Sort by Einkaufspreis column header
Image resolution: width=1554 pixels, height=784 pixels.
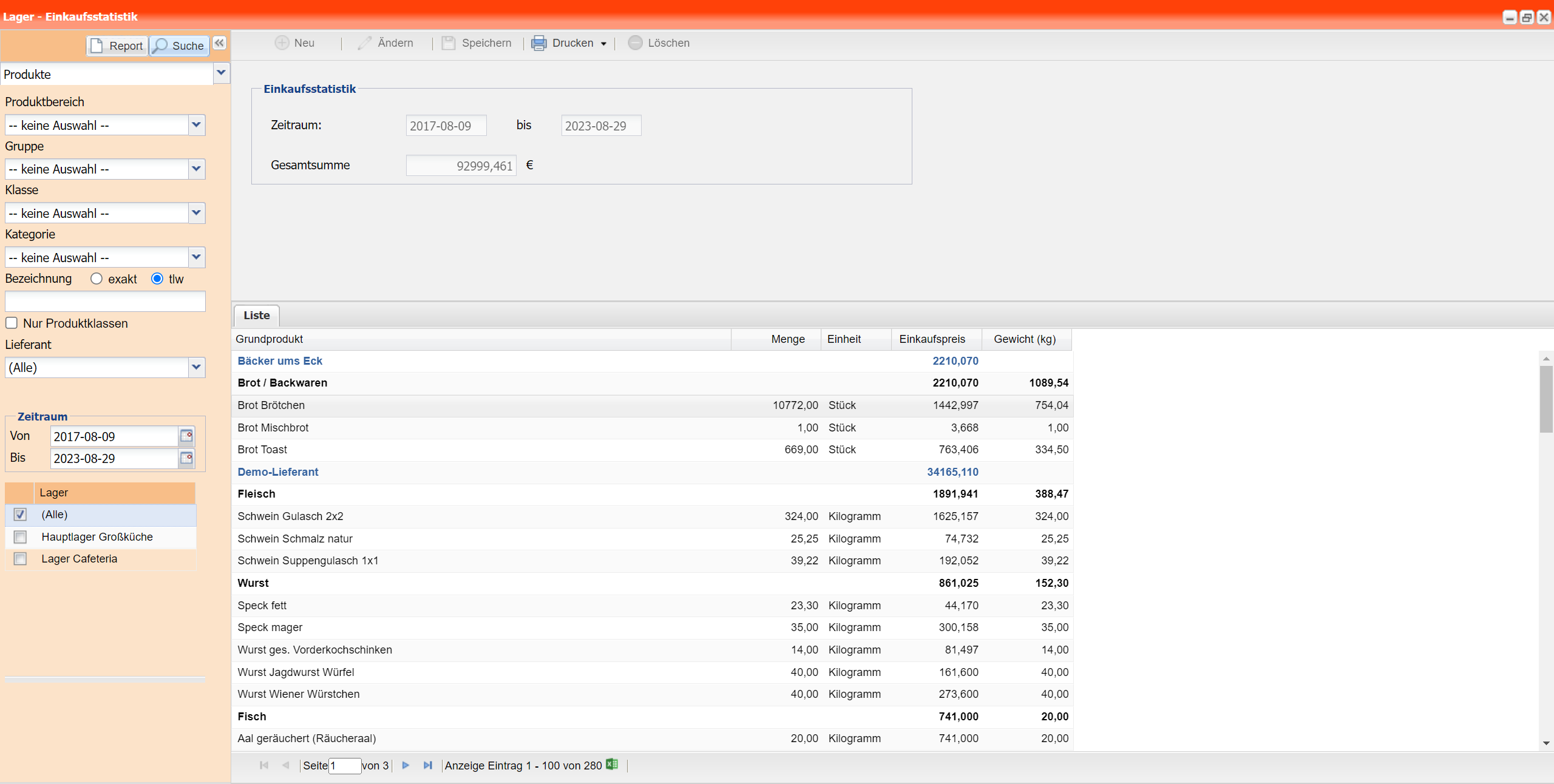click(x=932, y=339)
